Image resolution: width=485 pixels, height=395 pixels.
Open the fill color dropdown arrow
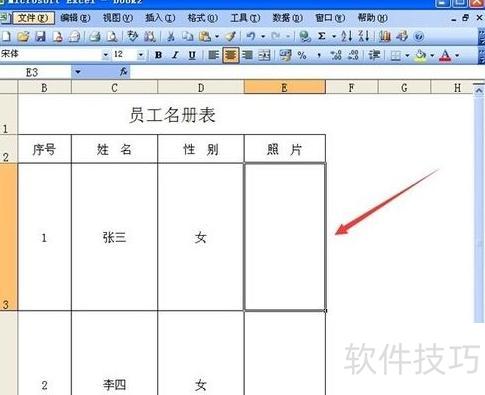click(432, 55)
